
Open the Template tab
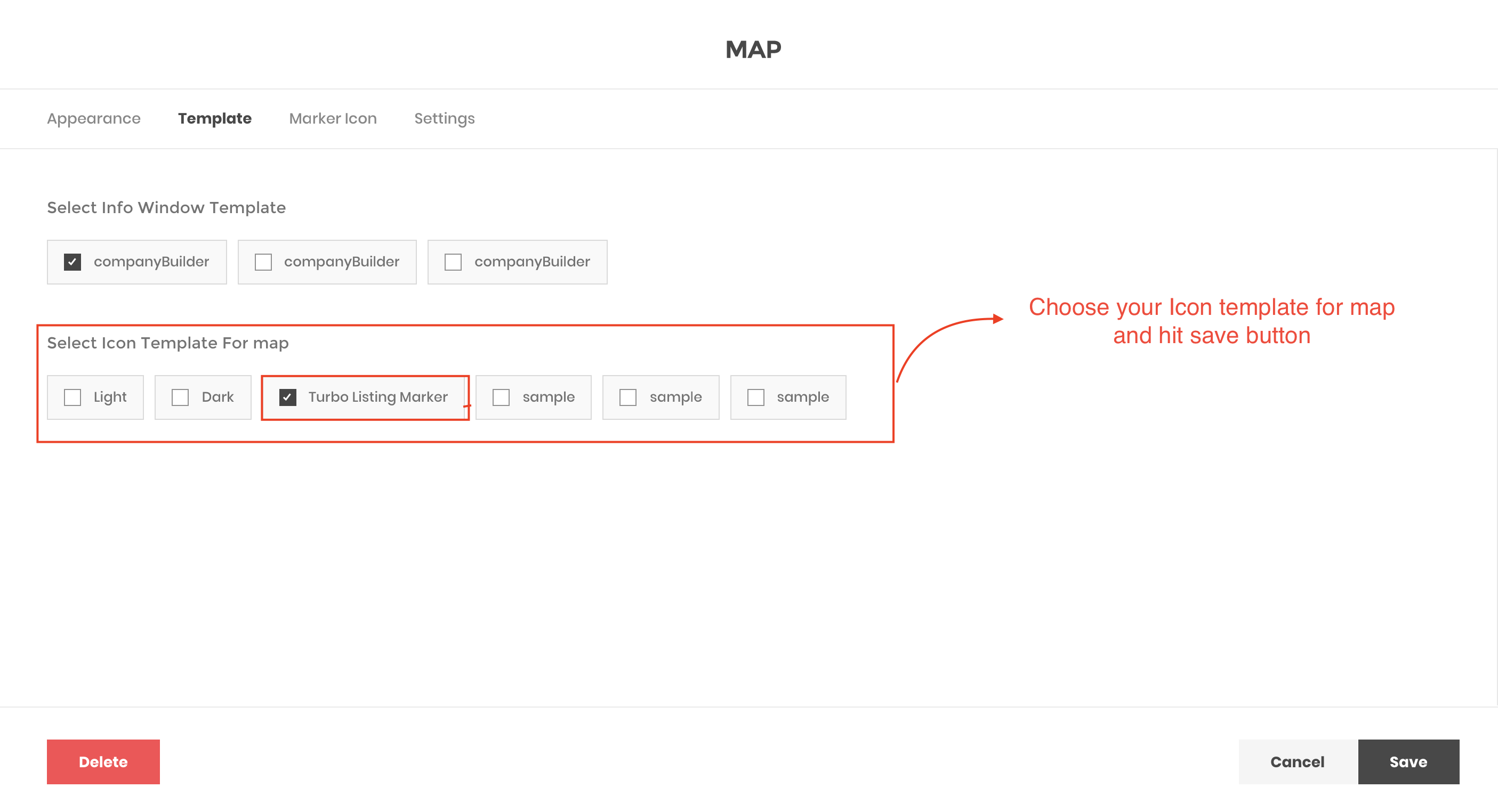(x=215, y=119)
